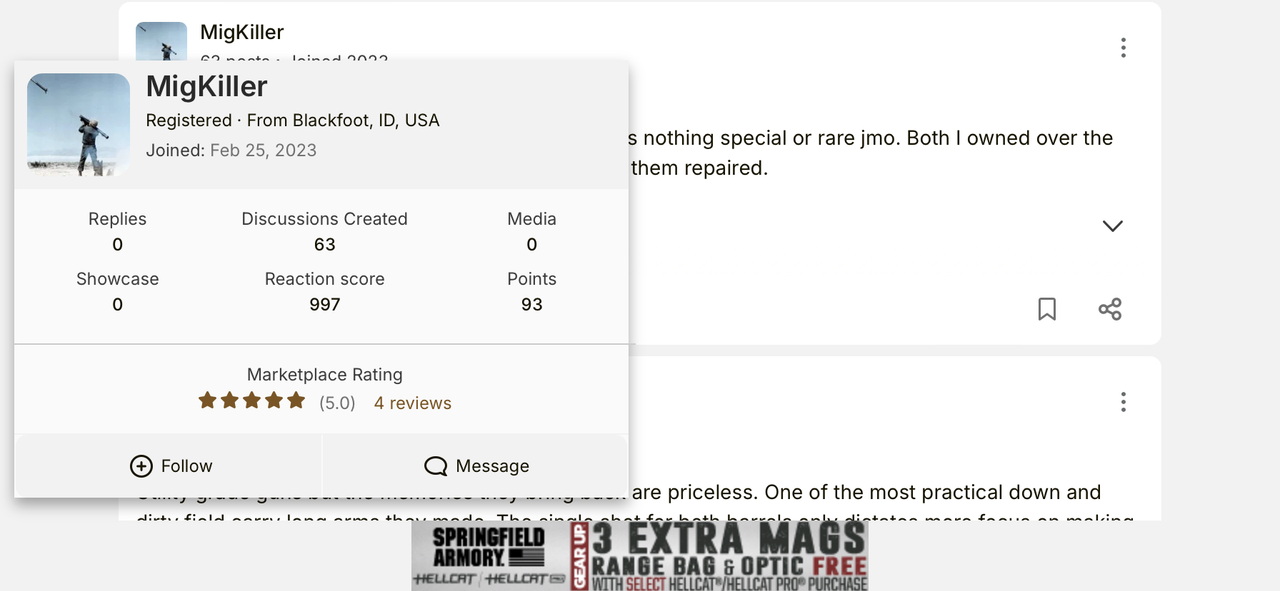This screenshot has width=1280, height=591.
Task: Click the MigKiller username in the post header
Action: click(x=242, y=33)
